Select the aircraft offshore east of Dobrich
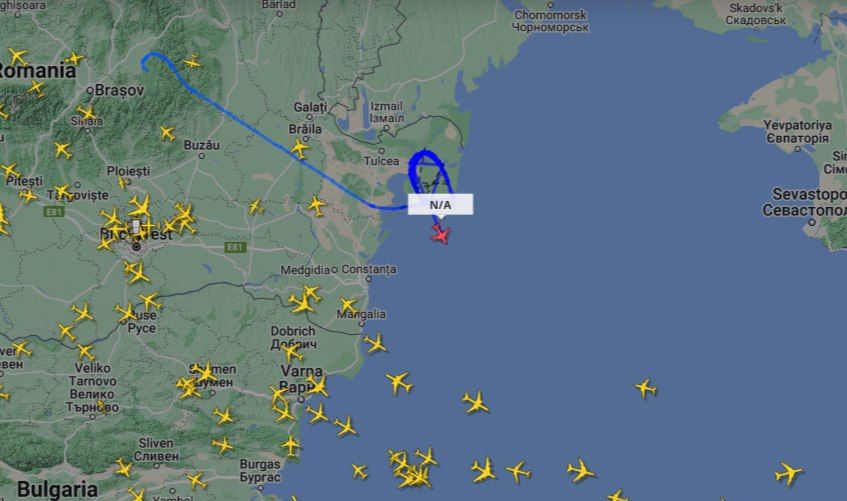This screenshot has height=501, width=847. (x=374, y=343)
